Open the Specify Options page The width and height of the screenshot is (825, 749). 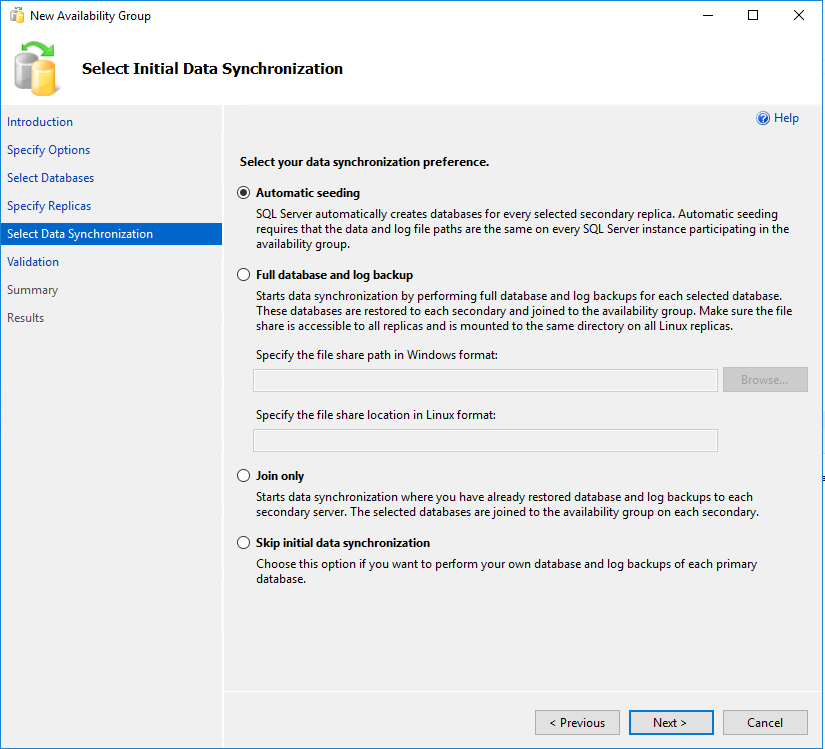[48, 150]
